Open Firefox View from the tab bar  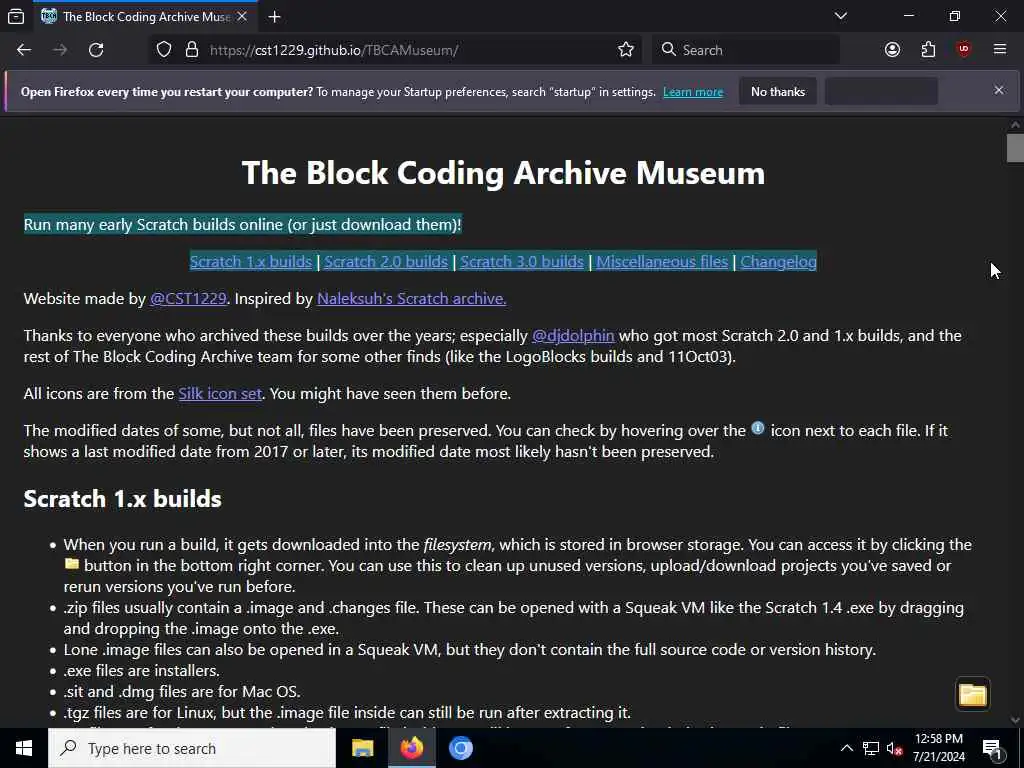16,16
